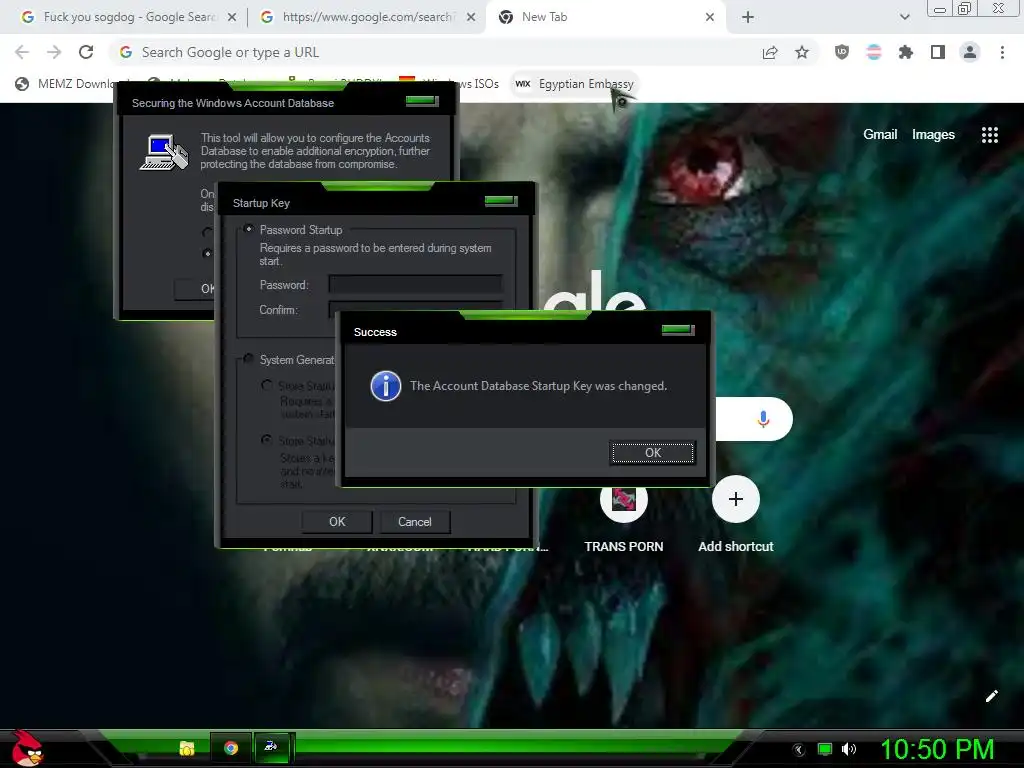This screenshot has height=768, width=1024.
Task: Open File Explorer from the taskbar
Action: click(x=187, y=748)
